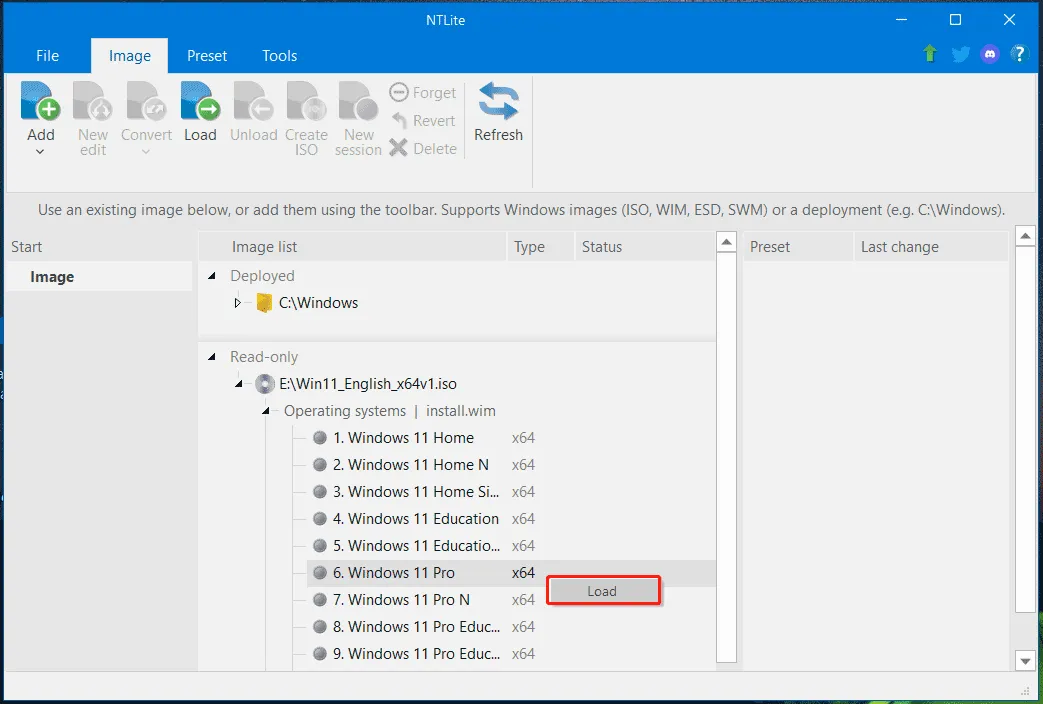Click the x64 type cell for Windows 11 Home
The width and height of the screenshot is (1043, 704).
click(523, 438)
